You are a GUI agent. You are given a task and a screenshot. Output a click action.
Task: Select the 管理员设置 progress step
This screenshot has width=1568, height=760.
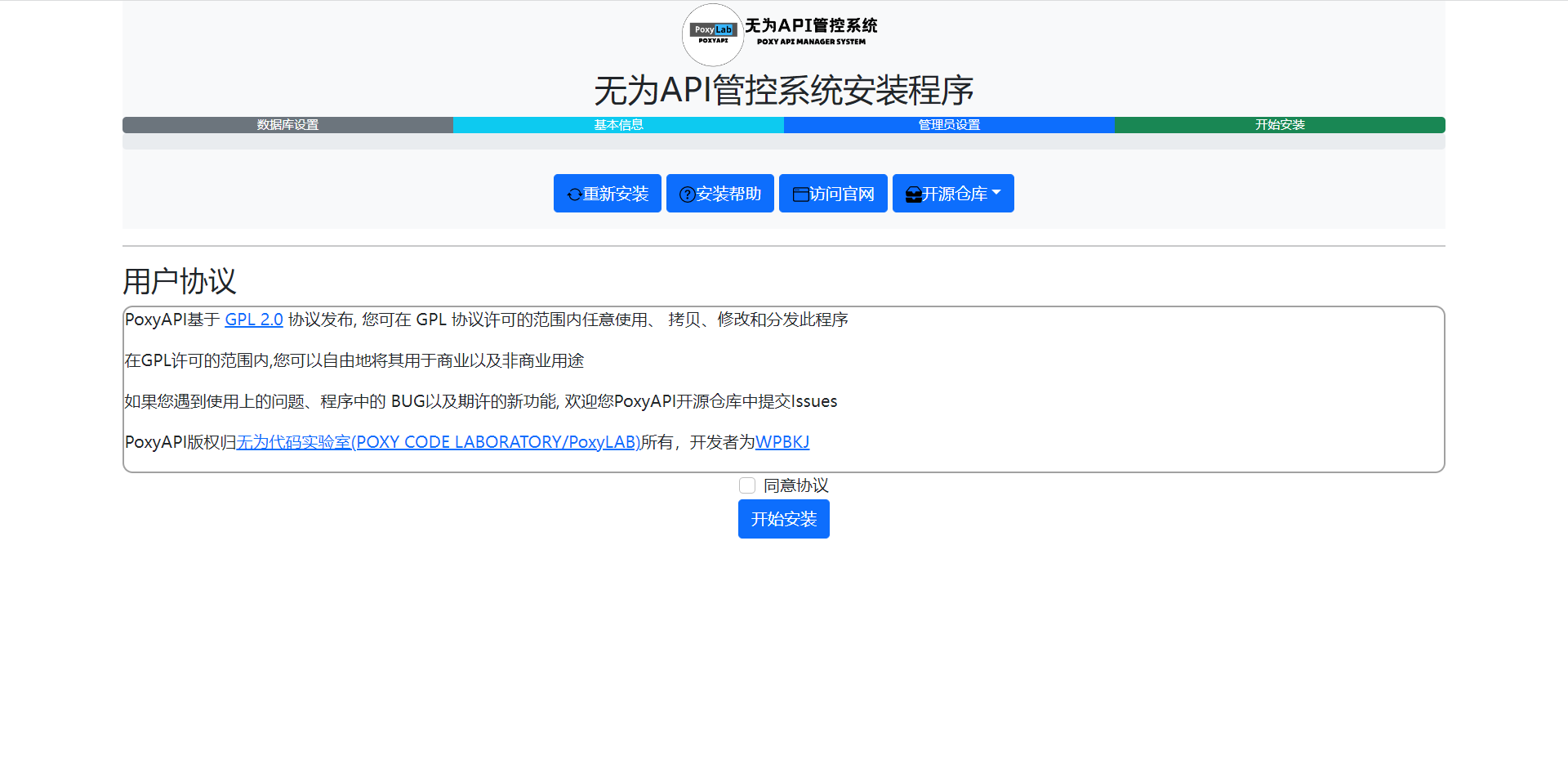[949, 125]
